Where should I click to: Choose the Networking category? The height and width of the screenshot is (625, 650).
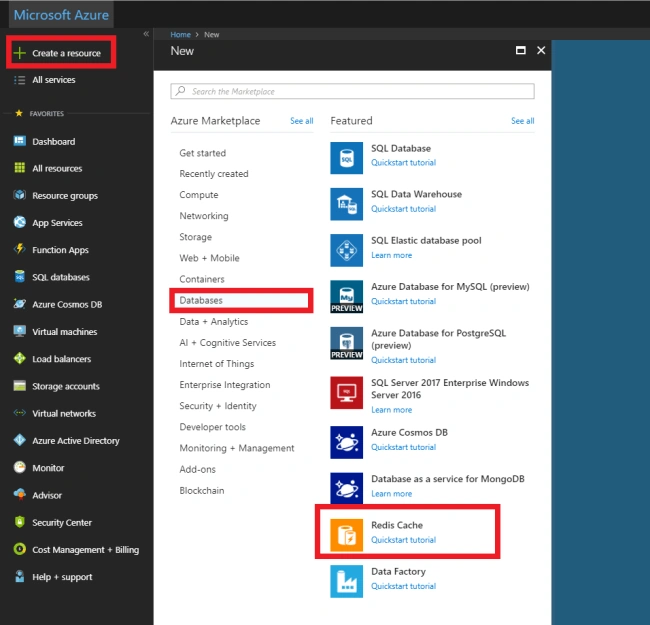pos(204,216)
